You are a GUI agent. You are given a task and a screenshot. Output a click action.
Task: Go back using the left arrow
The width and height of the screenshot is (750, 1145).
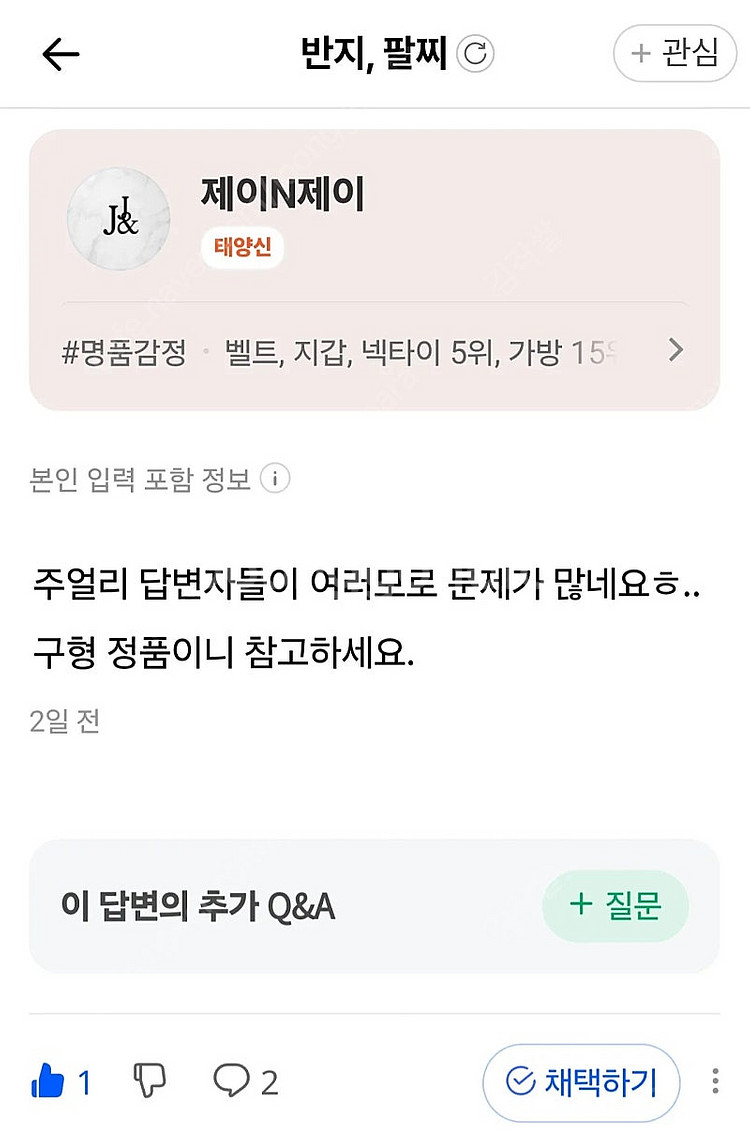pyautogui.click(x=60, y=55)
